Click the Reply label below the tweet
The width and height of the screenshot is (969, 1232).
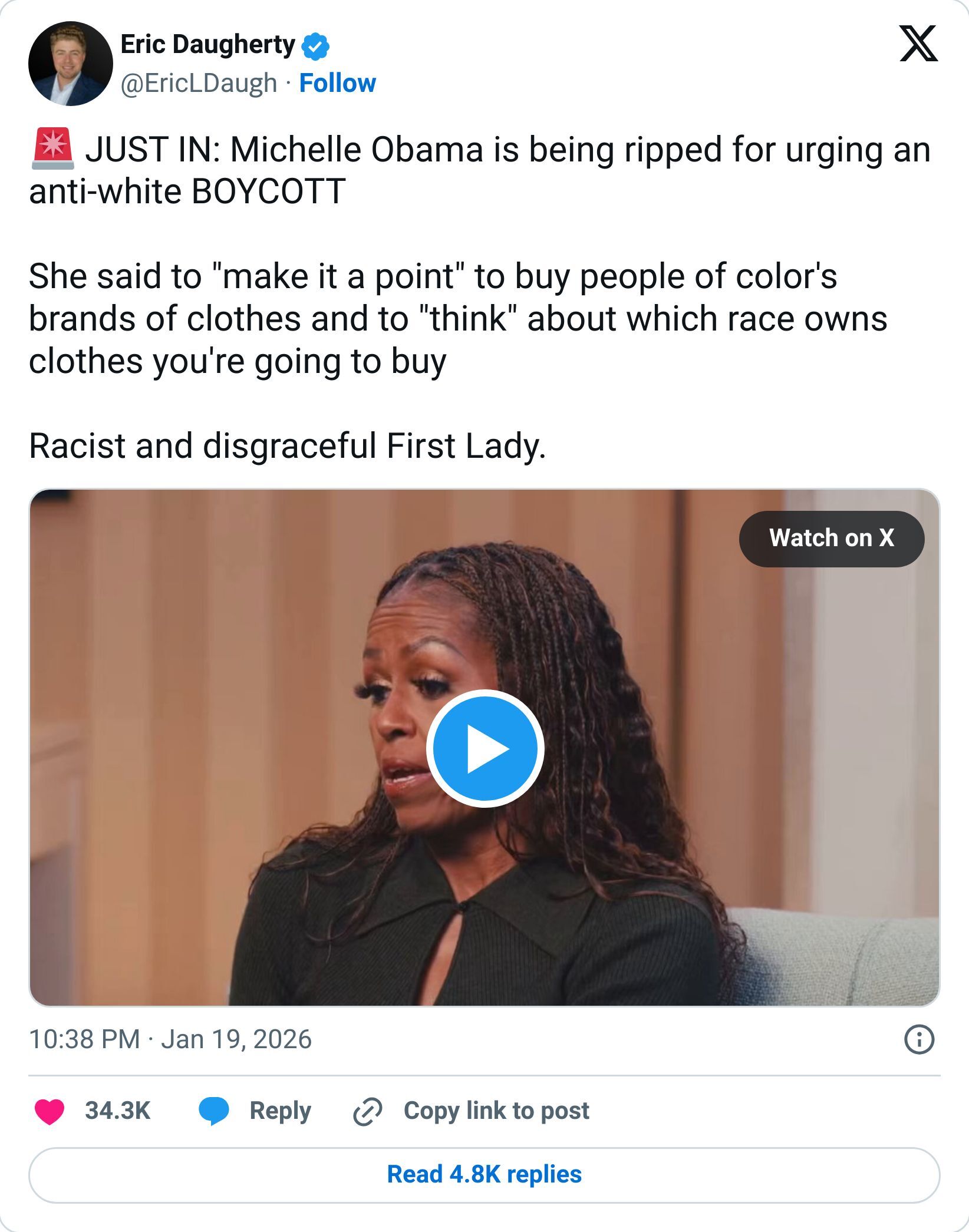click(280, 1110)
